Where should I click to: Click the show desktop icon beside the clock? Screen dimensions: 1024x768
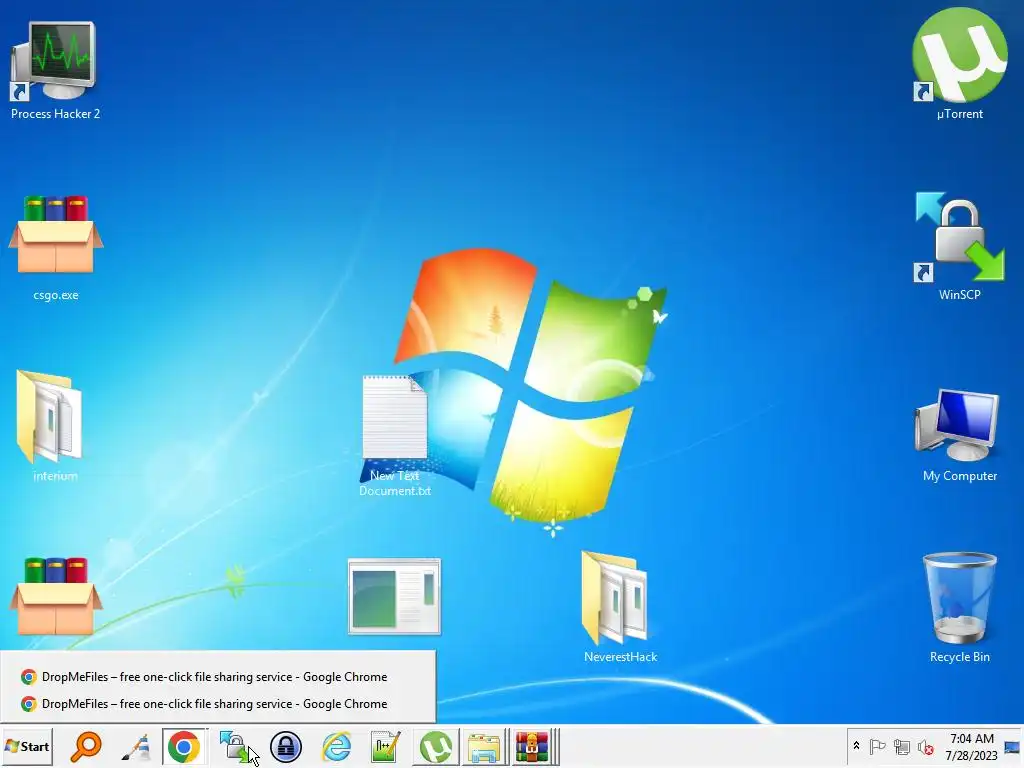click(1012, 746)
